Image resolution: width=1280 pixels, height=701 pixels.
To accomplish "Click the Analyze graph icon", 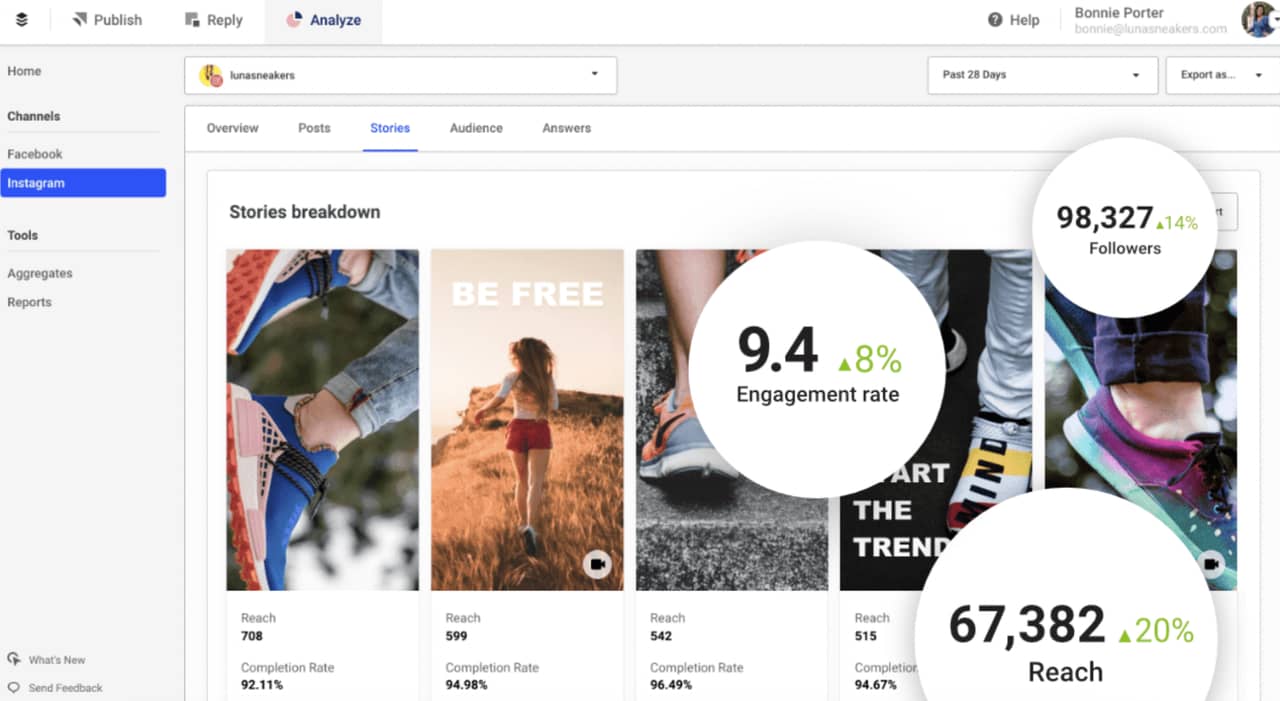I will point(296,19).
